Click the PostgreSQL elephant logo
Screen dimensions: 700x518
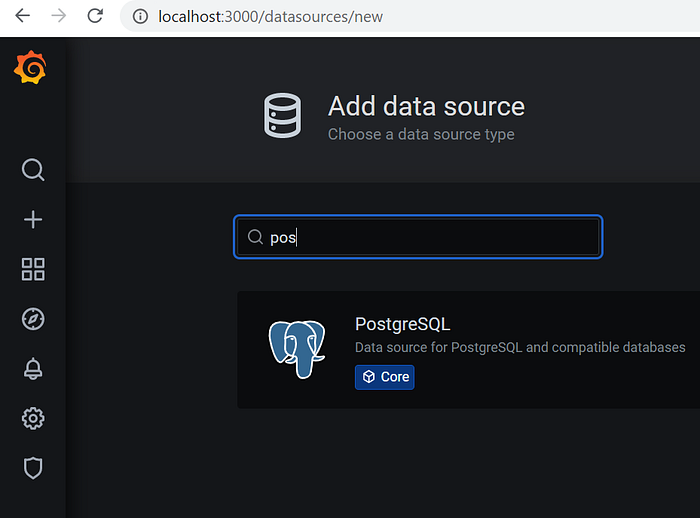coord(297,349)
